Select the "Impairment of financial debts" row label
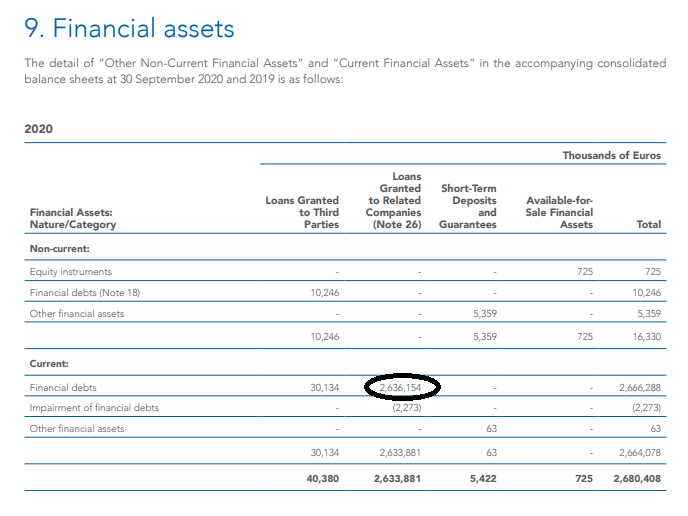The image size is (688, 516). tap(94, 408)
